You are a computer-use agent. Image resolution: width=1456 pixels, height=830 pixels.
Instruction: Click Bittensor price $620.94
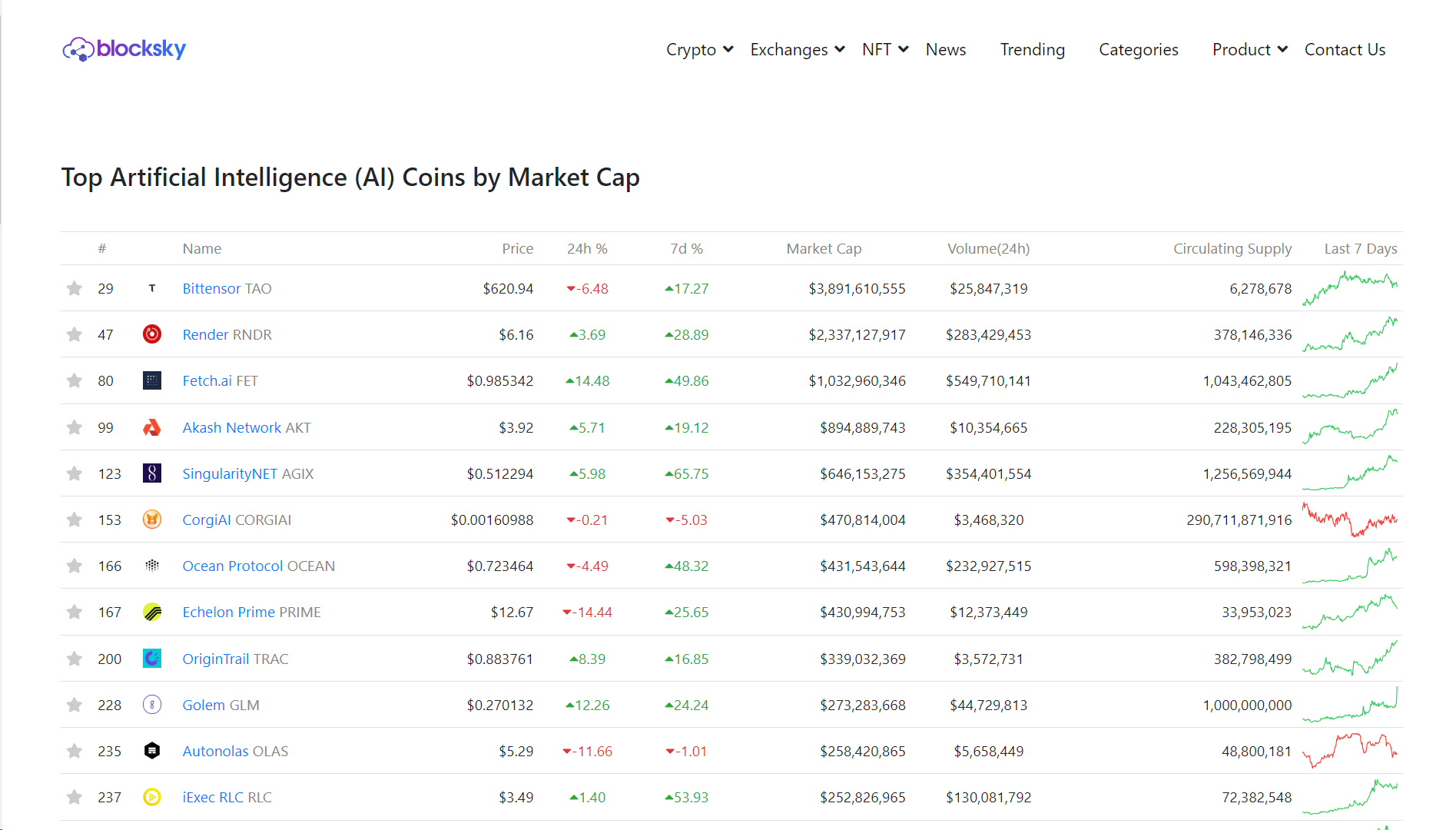tap(508, 288)
